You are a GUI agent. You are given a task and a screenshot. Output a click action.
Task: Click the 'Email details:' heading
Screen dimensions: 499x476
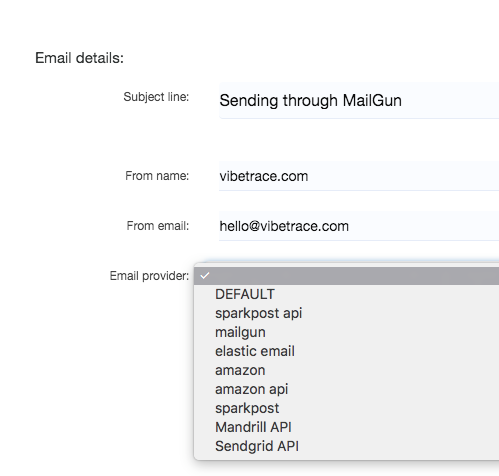pos(79,58)
